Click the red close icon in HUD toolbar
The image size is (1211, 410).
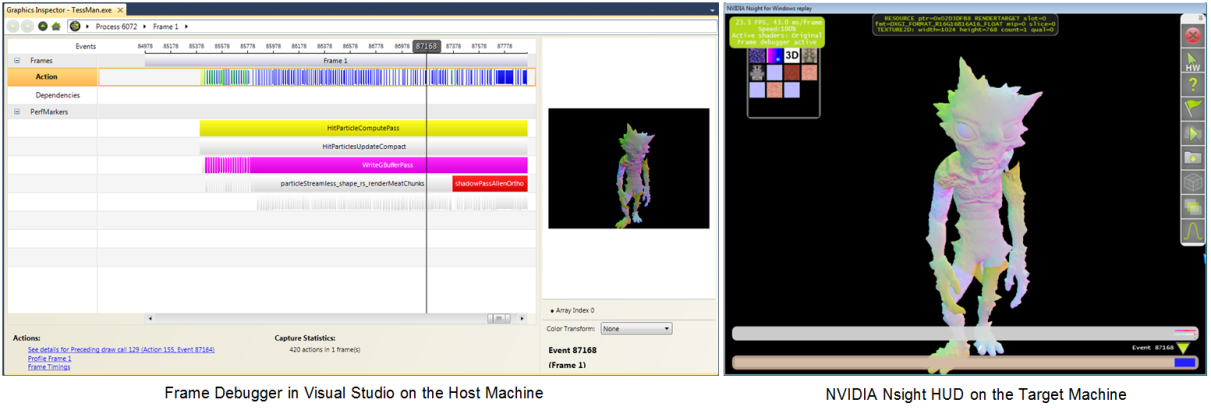(x=1192, y=36)
